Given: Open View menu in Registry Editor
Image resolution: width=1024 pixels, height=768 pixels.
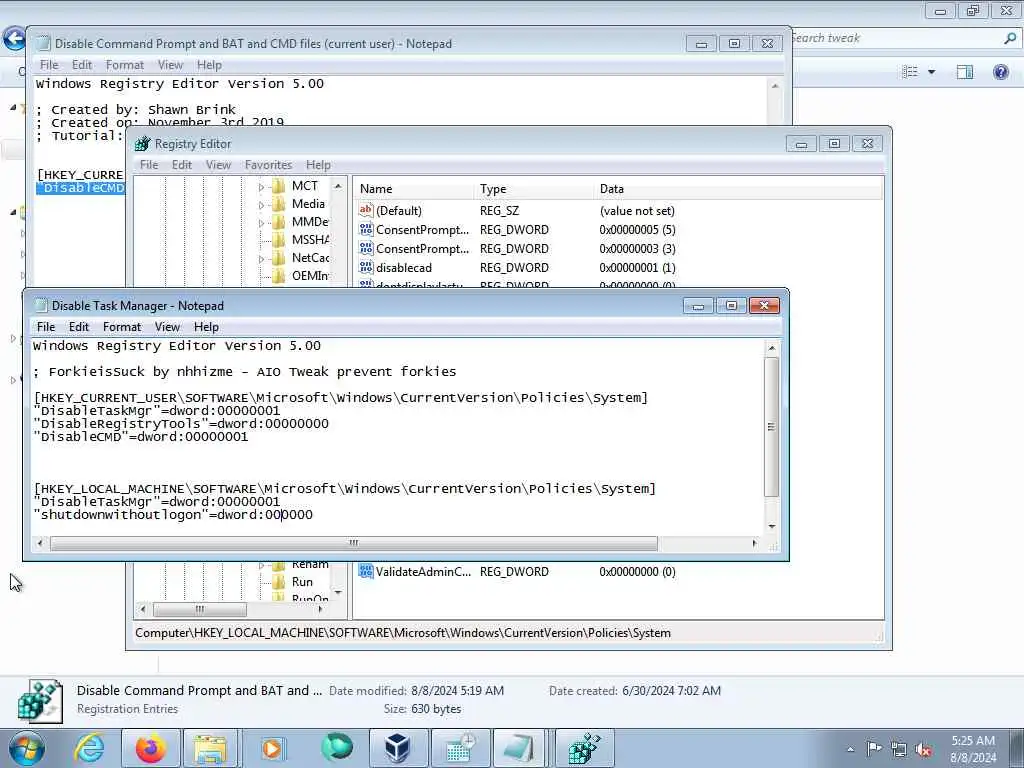Looking at the screenshot, I should pyautogui.click(x=218, y=165).
